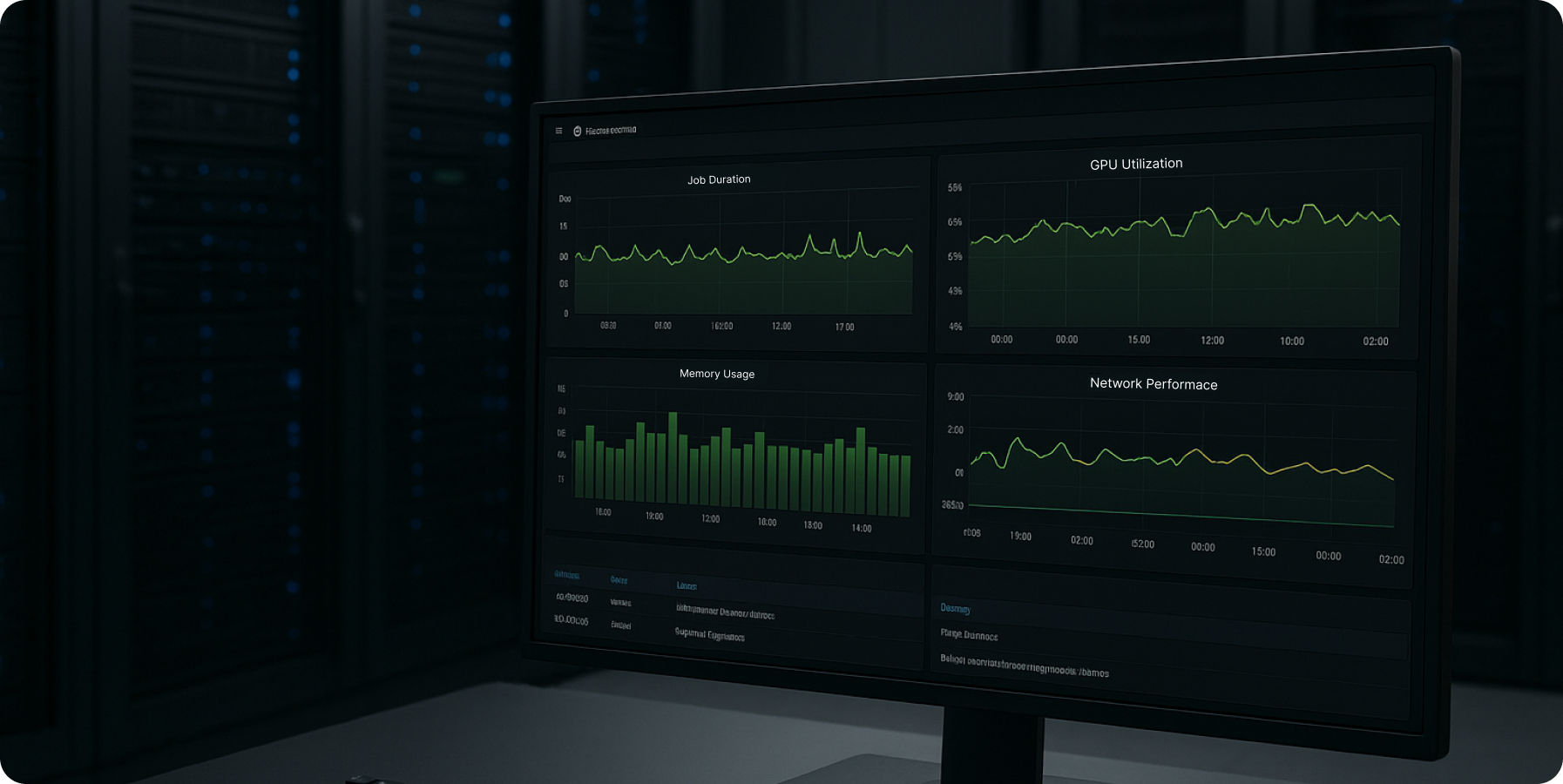Select the second data row in left table
The image size is (1563, 784).
(662, 629)
